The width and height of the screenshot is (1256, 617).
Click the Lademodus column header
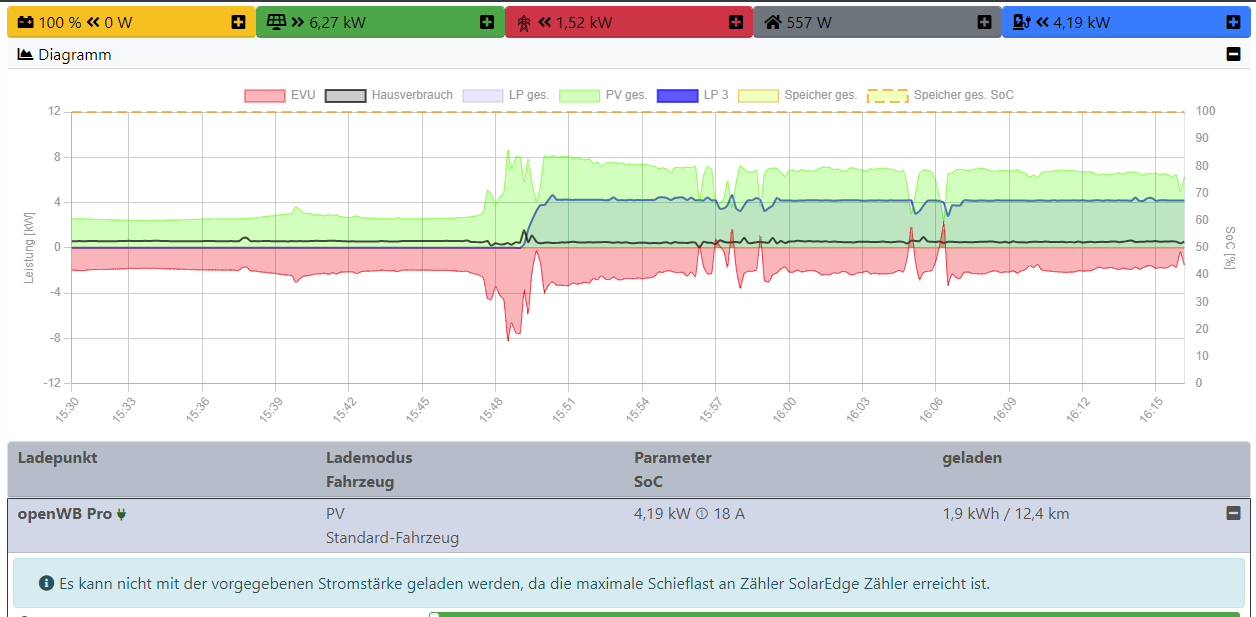(369, 458)
